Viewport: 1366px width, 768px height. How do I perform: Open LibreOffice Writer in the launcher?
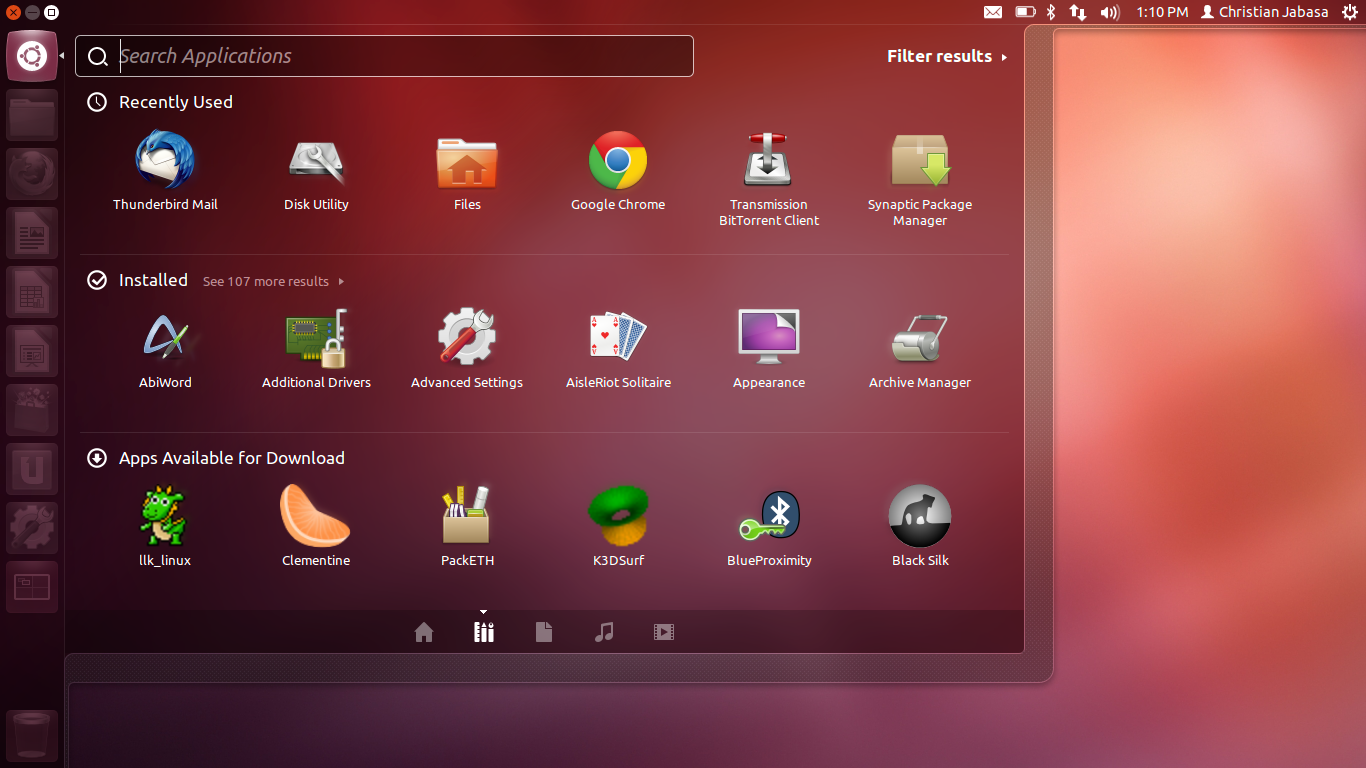pyautogui.click(x=32, y=233)
